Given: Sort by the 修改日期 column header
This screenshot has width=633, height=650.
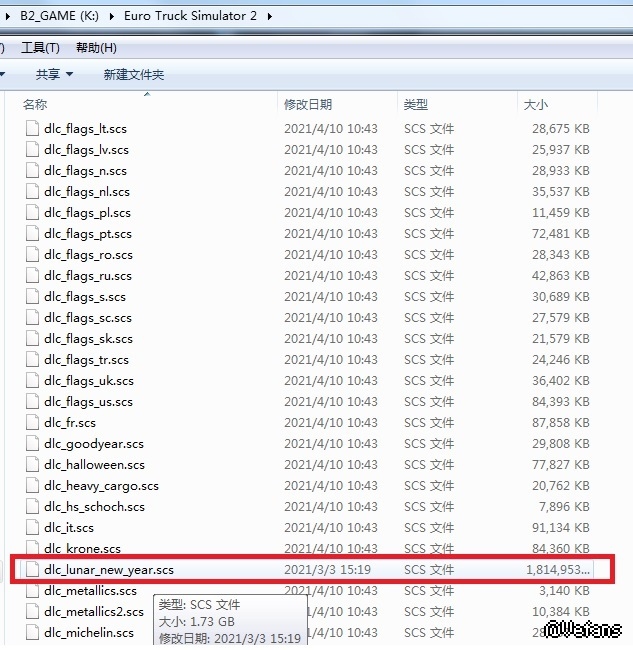Looking at the screenshot, I should coord(308,104).
